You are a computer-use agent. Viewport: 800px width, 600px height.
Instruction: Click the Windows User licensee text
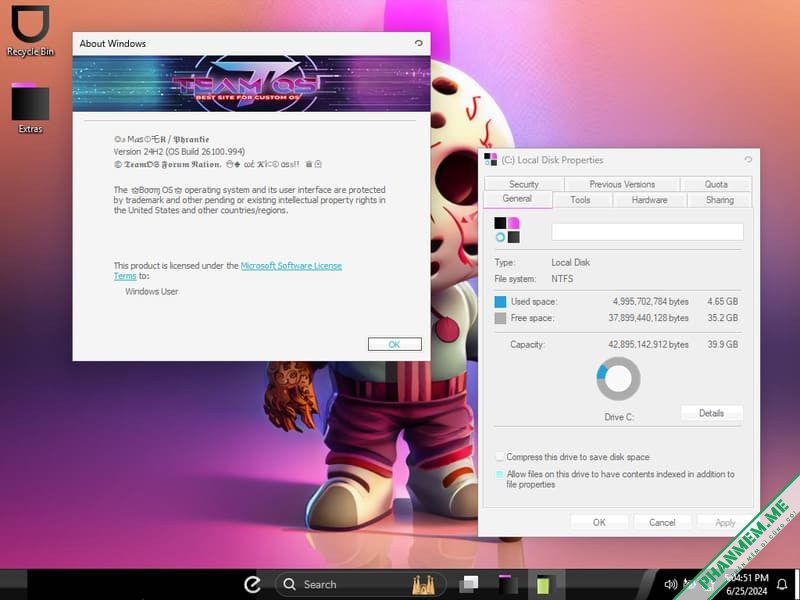(x=152, y=291)
